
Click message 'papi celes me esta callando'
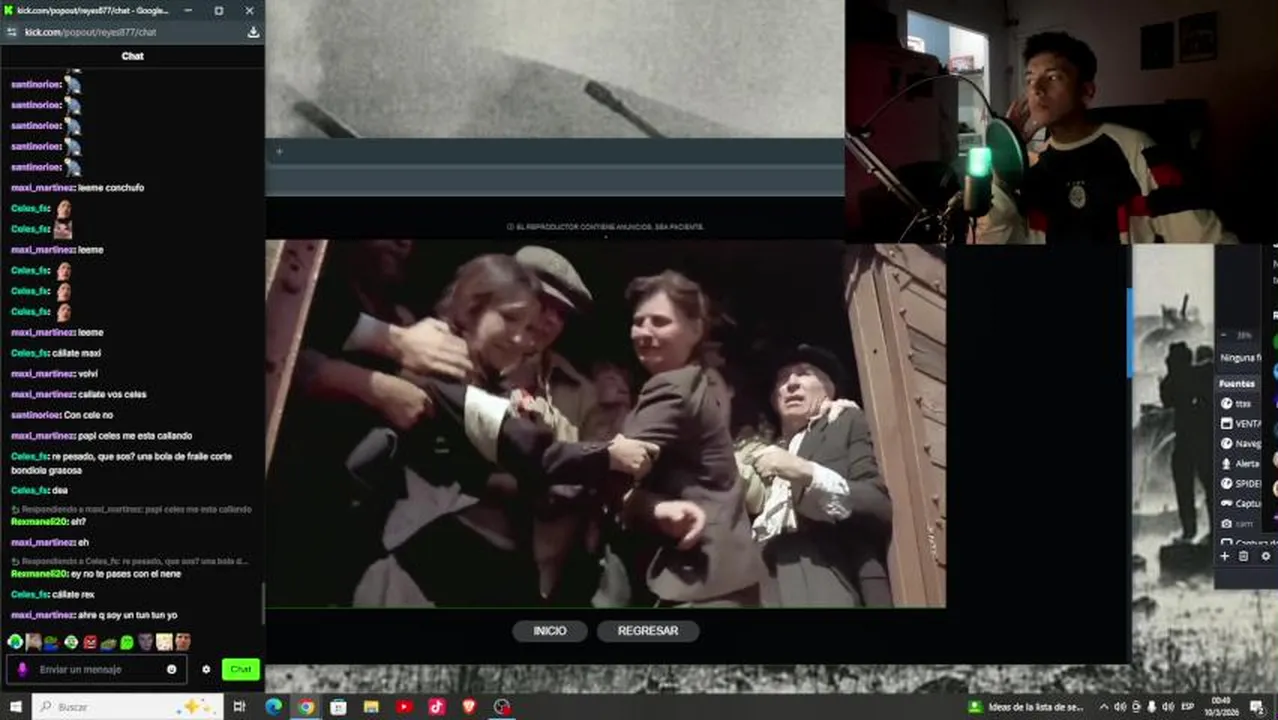135,436
